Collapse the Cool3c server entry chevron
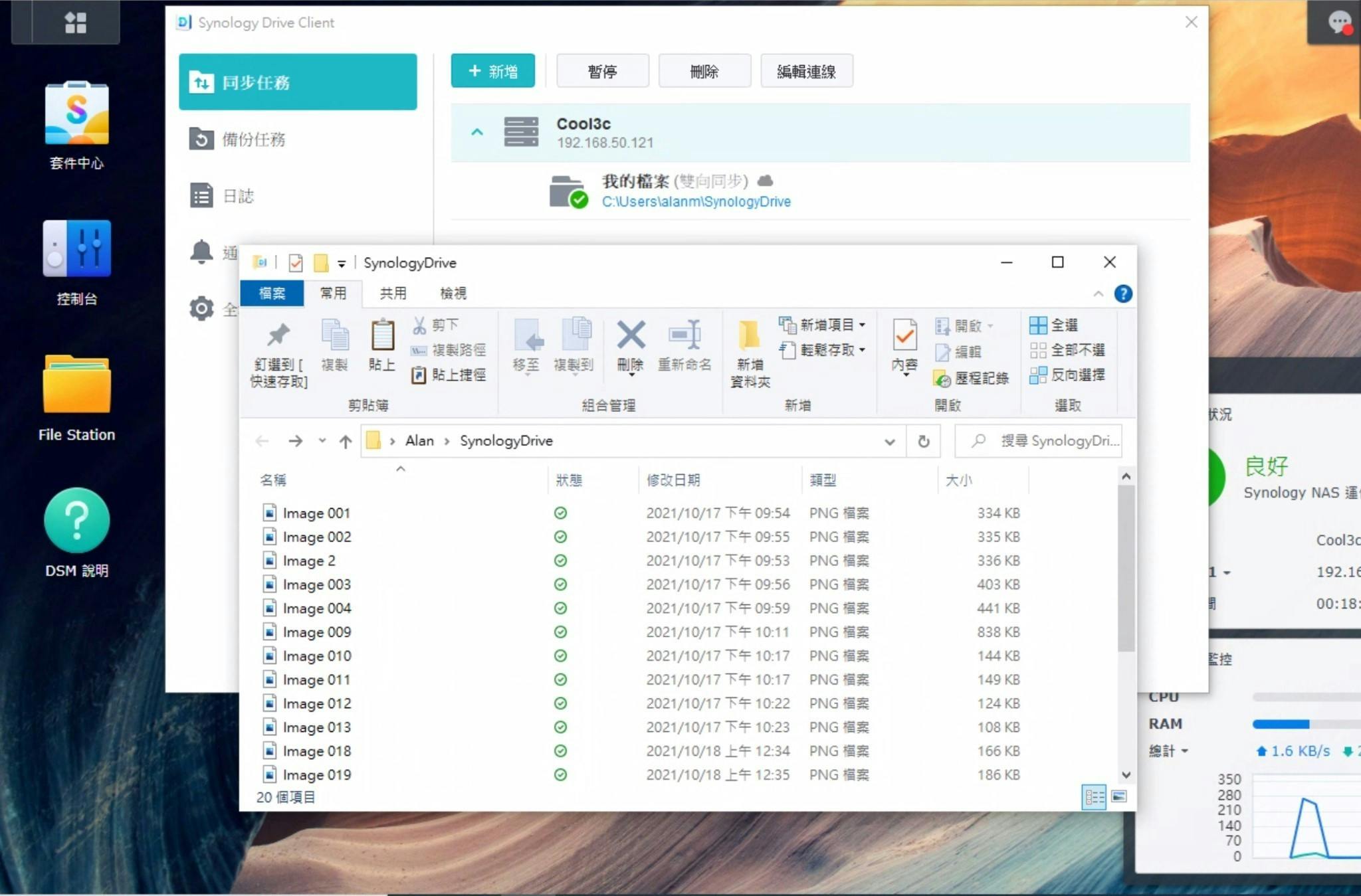 click(477, 132)
